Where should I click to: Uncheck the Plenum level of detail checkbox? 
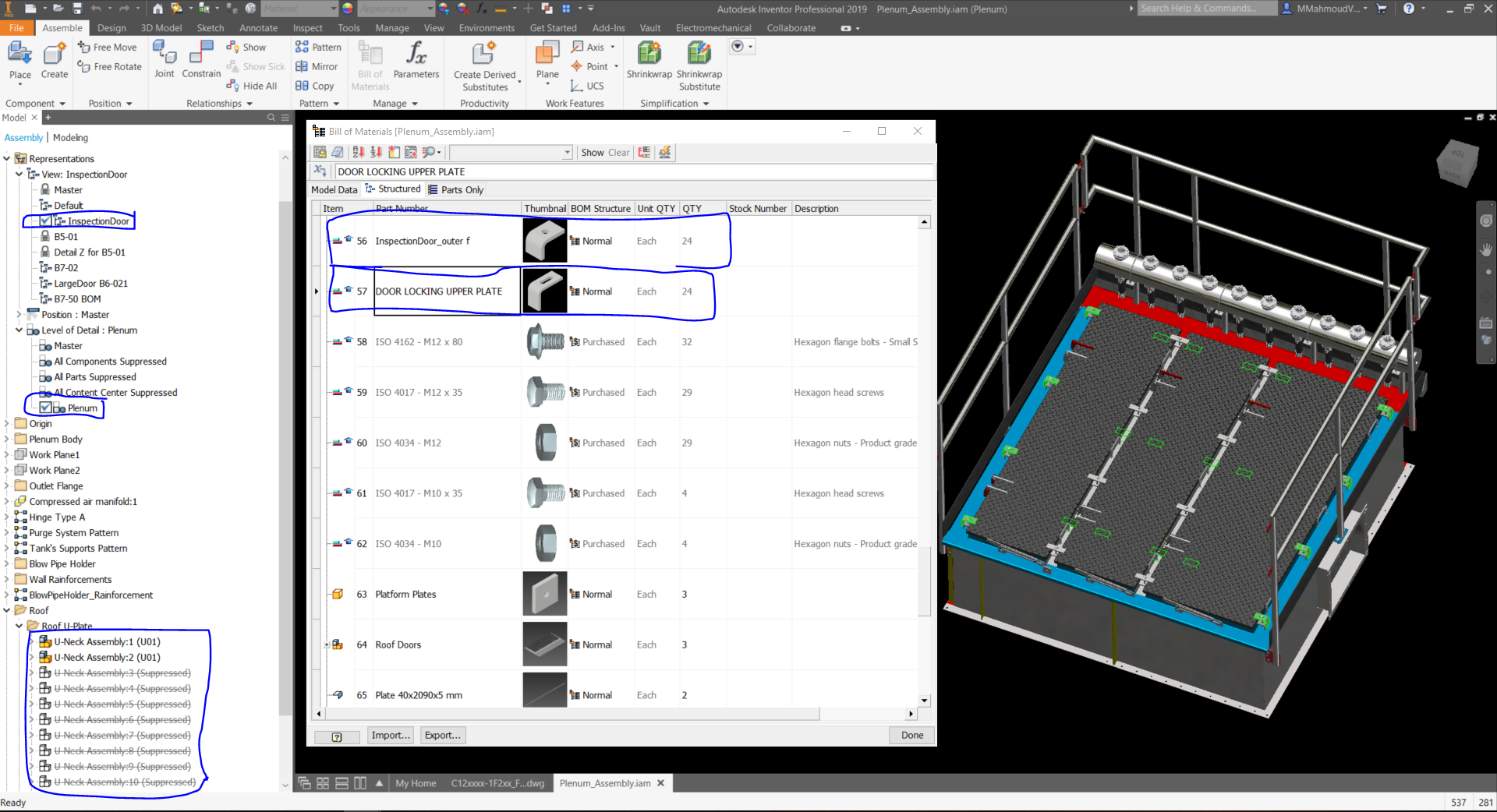(44, 408)
